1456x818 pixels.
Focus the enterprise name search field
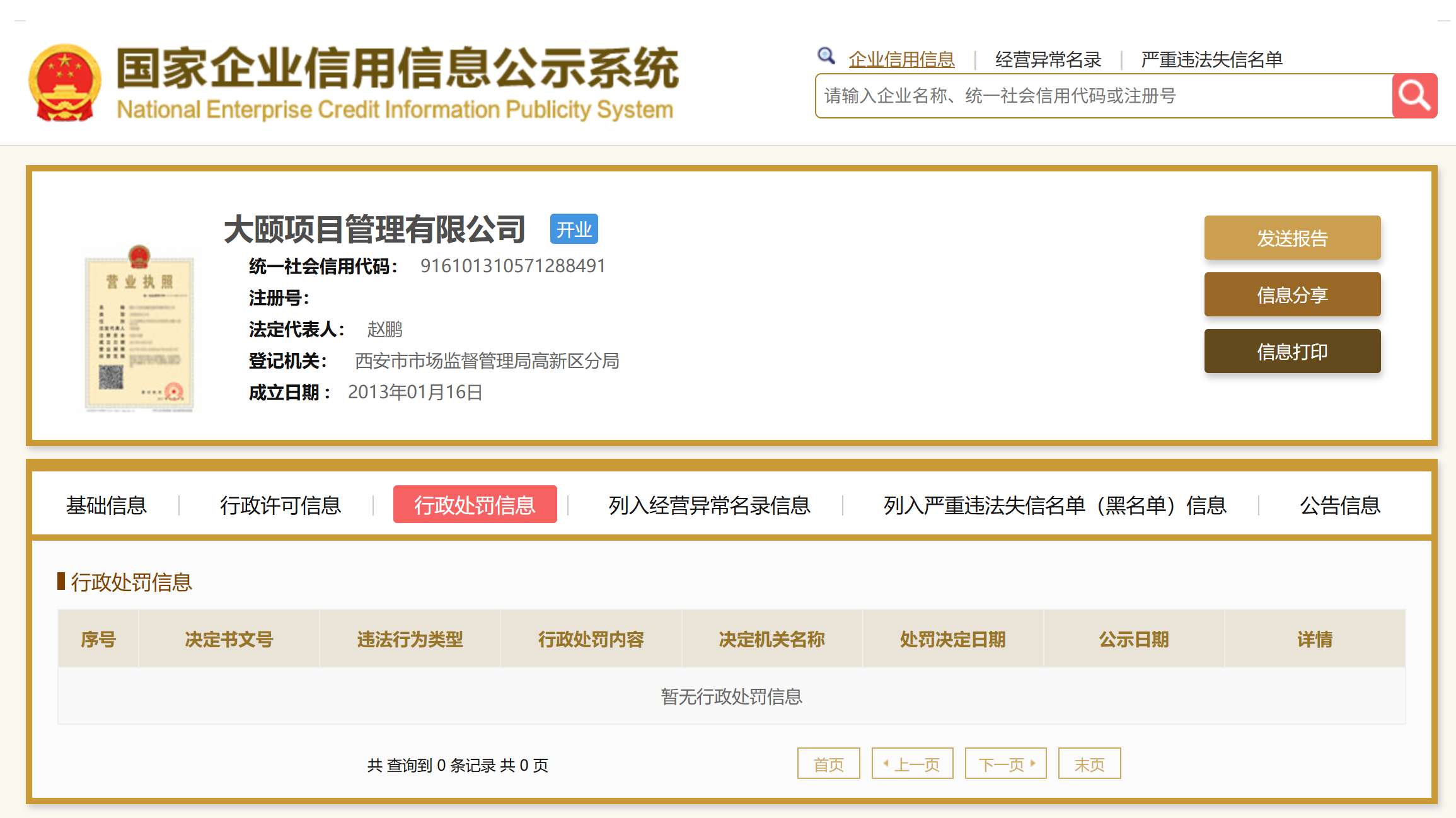(1103, 96)
